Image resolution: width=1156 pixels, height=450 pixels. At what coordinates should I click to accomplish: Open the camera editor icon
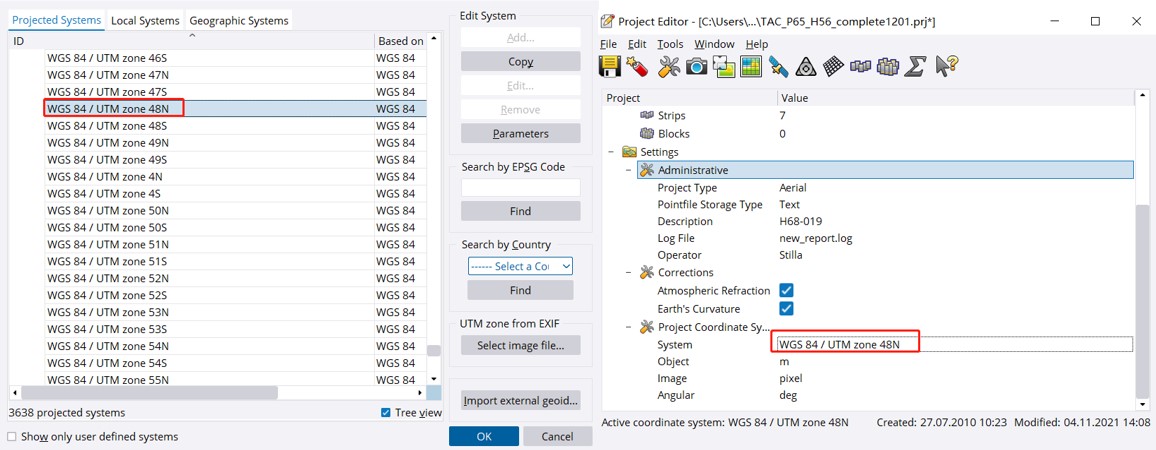(x=696, y=67)
